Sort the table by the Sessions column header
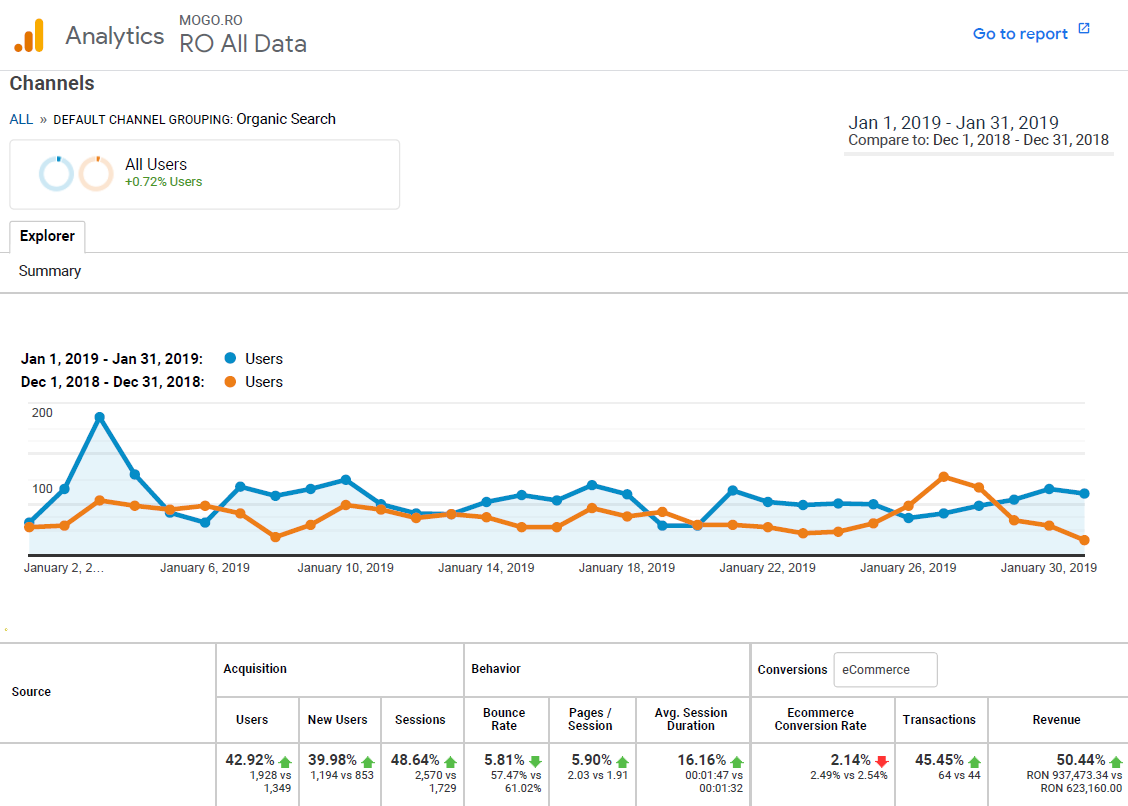 [x=421, y=719]
